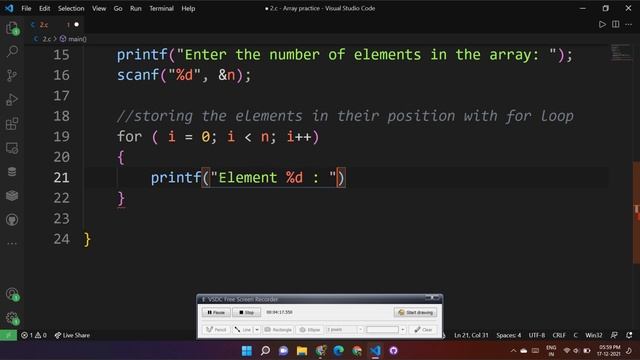Open the Manage gear icon
Screen dimensions: 640x360
pos(12,318)
